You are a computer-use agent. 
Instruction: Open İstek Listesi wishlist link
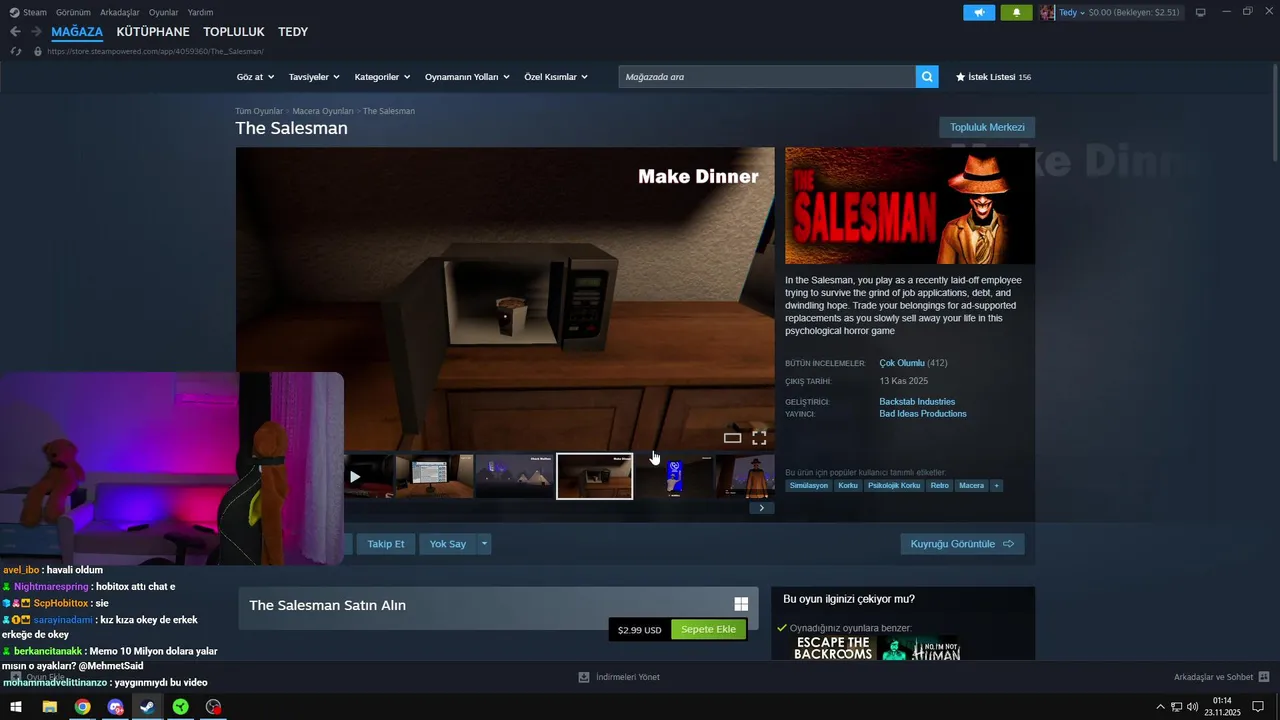click(x=993, y=77)
